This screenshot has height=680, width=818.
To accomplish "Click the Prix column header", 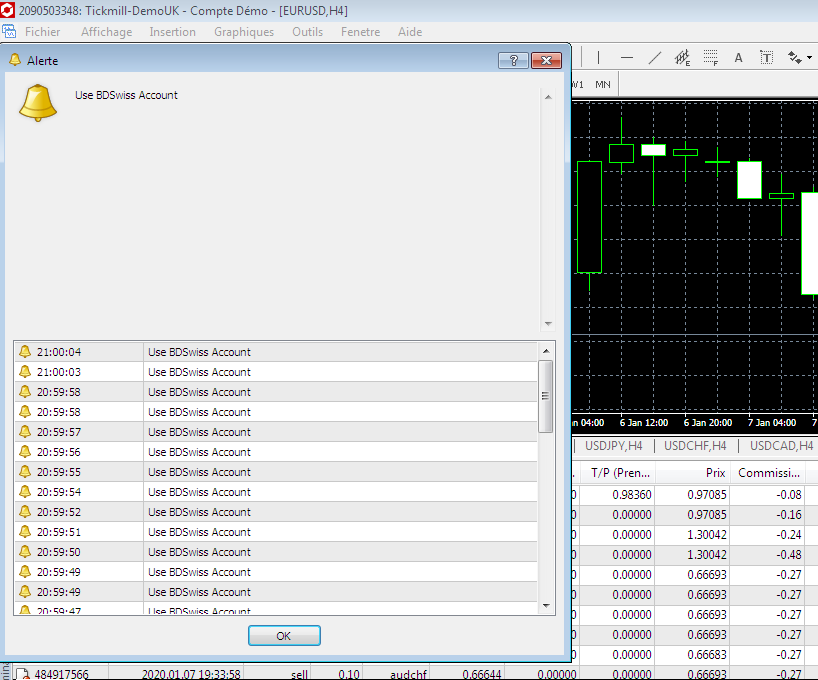I will click(x=714, y=473).
